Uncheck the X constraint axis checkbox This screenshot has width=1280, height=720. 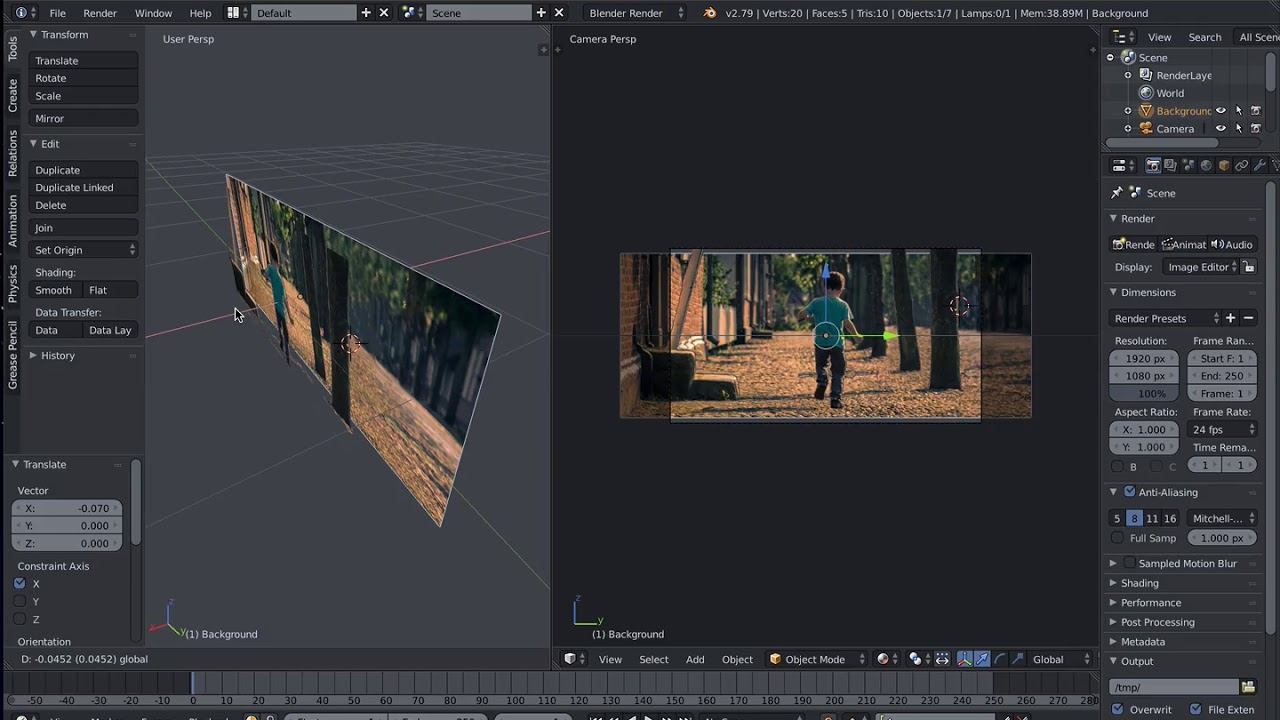click(x=20, y=583)
